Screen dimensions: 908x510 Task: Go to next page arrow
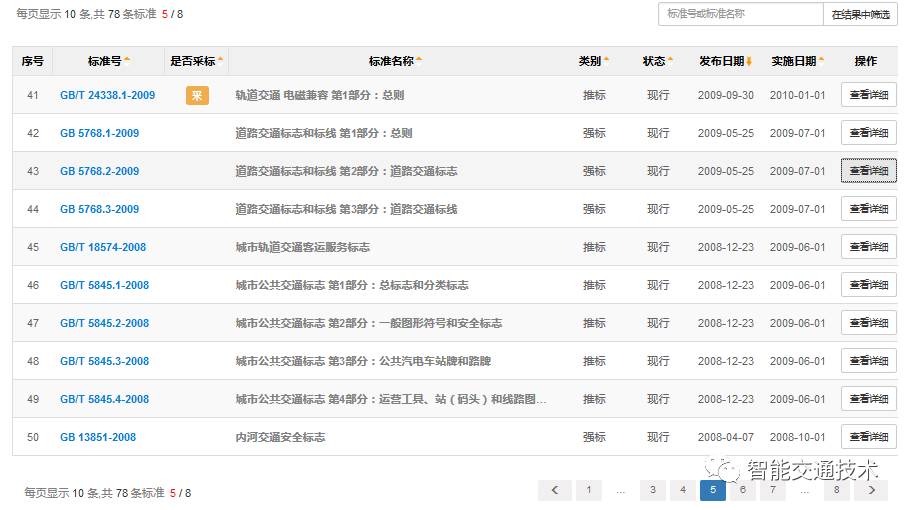pyautogui.click(x=872, y=490)
